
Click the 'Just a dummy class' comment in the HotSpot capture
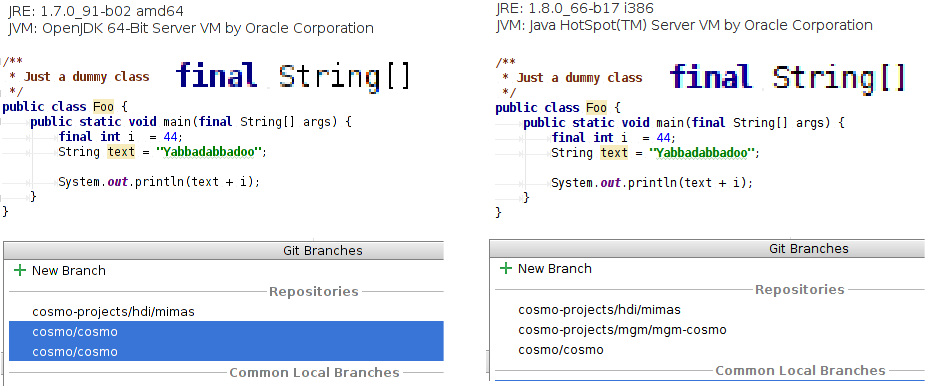coord(579,78)
